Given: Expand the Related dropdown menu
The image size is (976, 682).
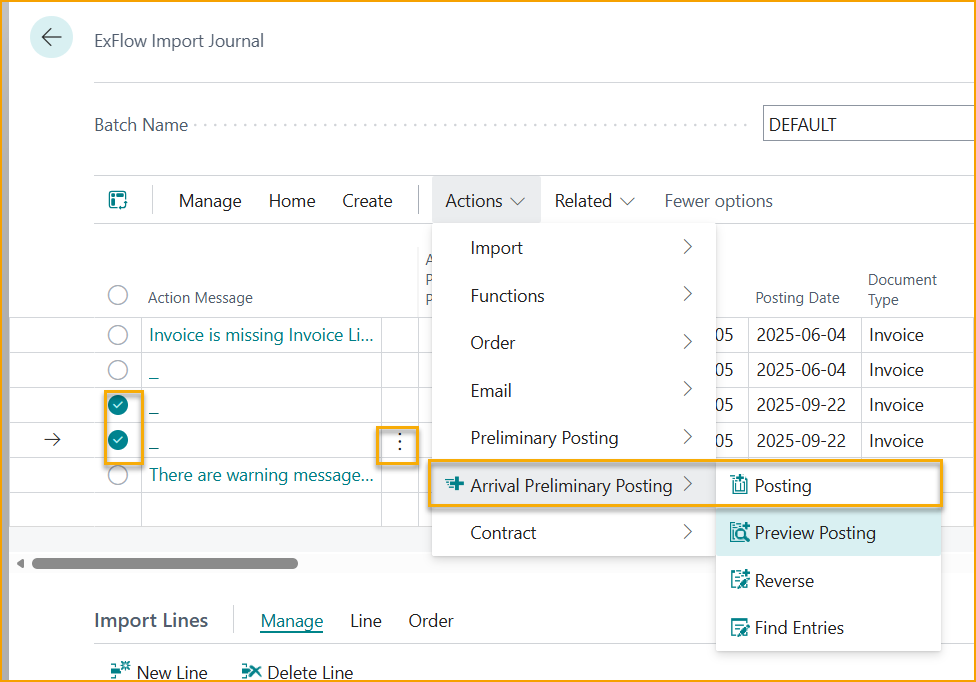Looking at the screenshot, I should click(x=594, y=200).
